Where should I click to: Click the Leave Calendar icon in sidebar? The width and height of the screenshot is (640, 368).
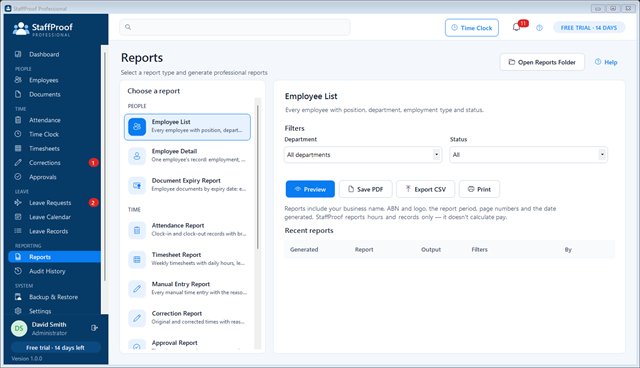coord(18,217)
